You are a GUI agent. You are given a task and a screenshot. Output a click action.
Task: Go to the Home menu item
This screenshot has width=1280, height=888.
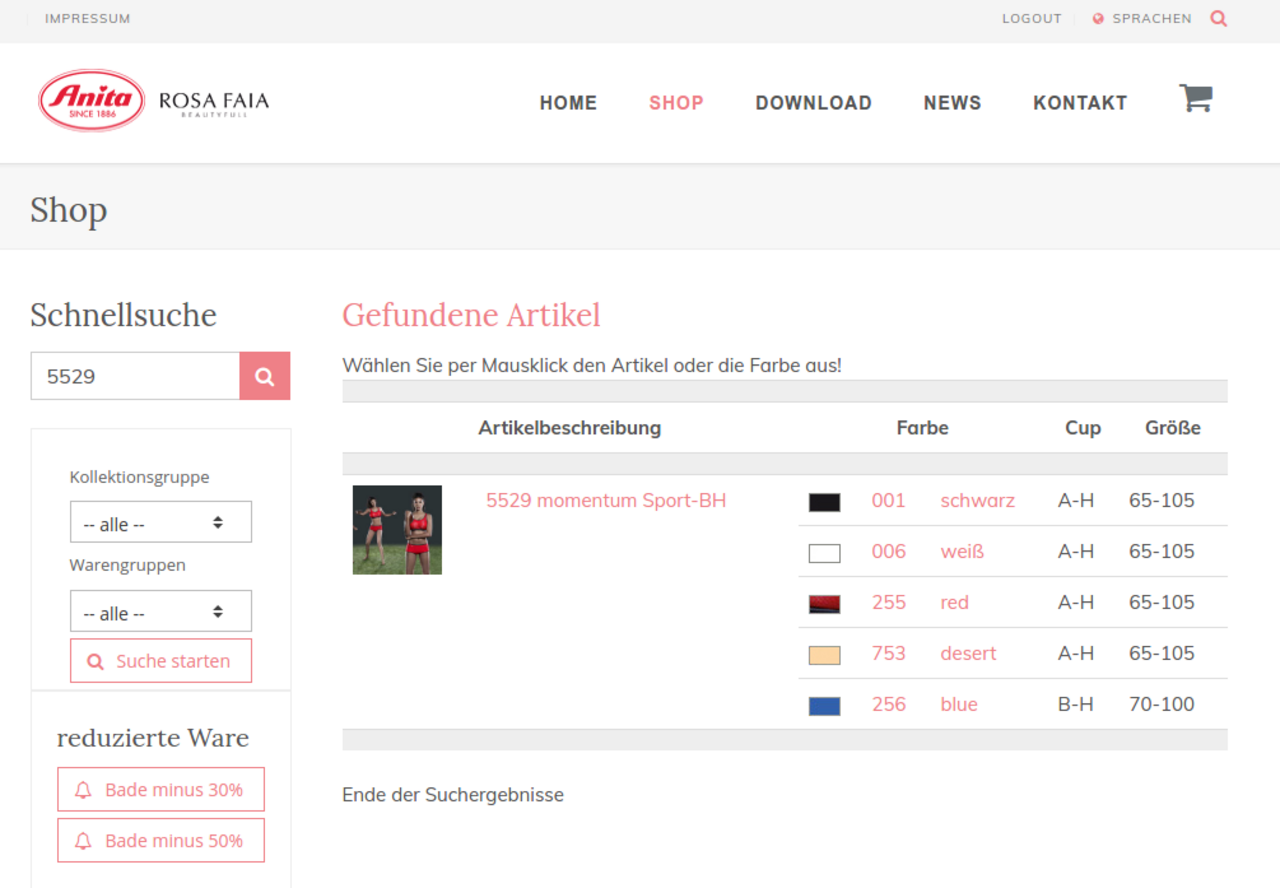tap(568, 103)
